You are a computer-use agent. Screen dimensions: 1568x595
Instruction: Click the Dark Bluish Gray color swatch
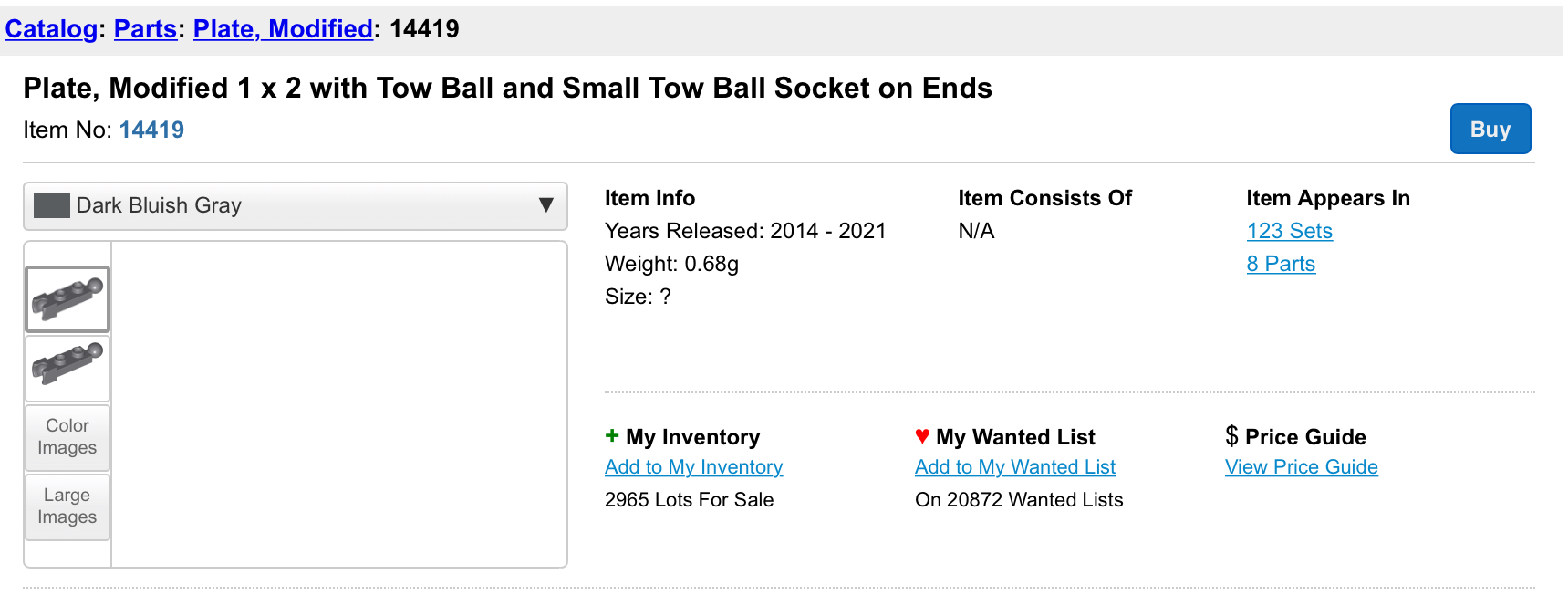52,205
